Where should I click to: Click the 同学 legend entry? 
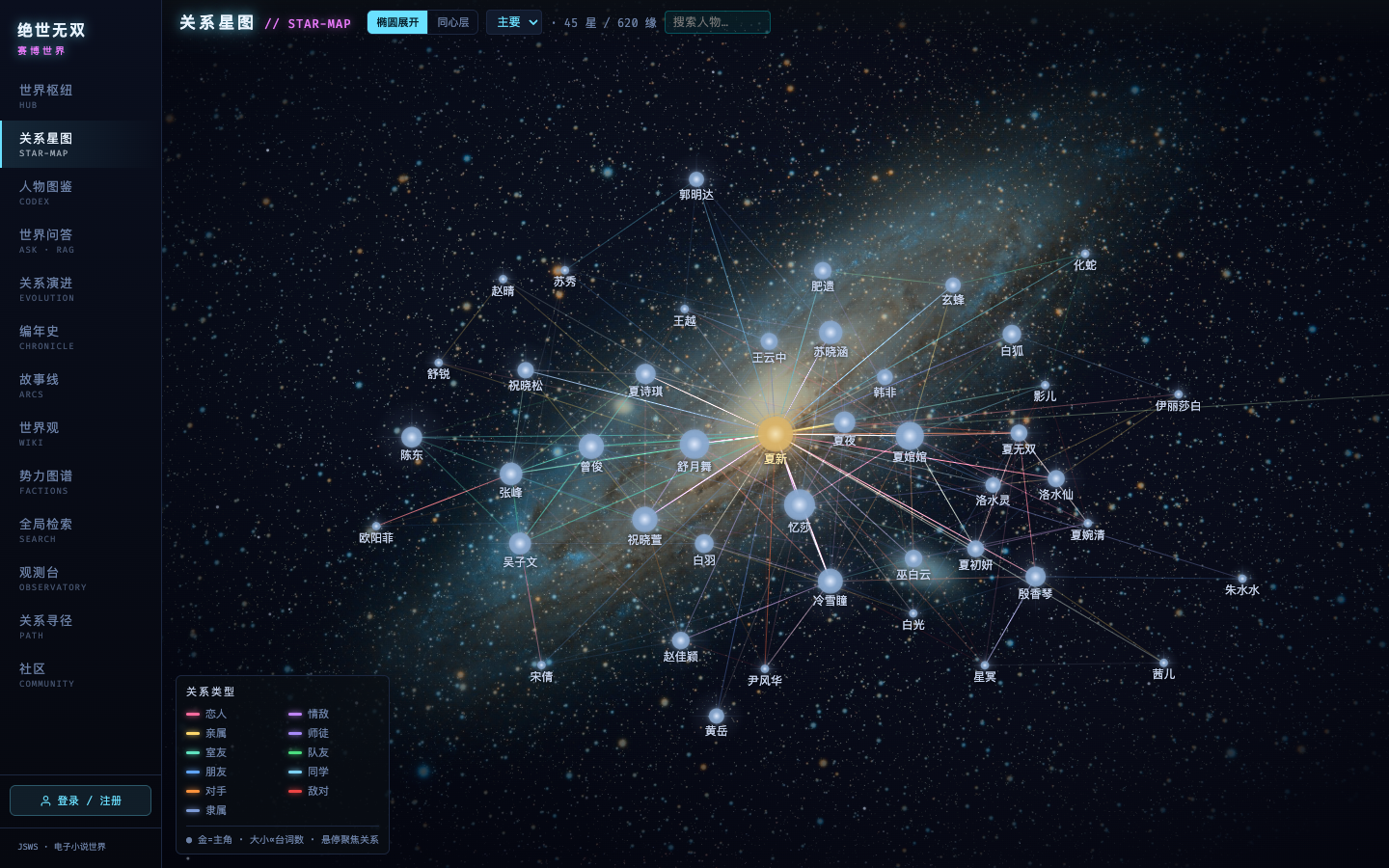click(x=309, y=772)
